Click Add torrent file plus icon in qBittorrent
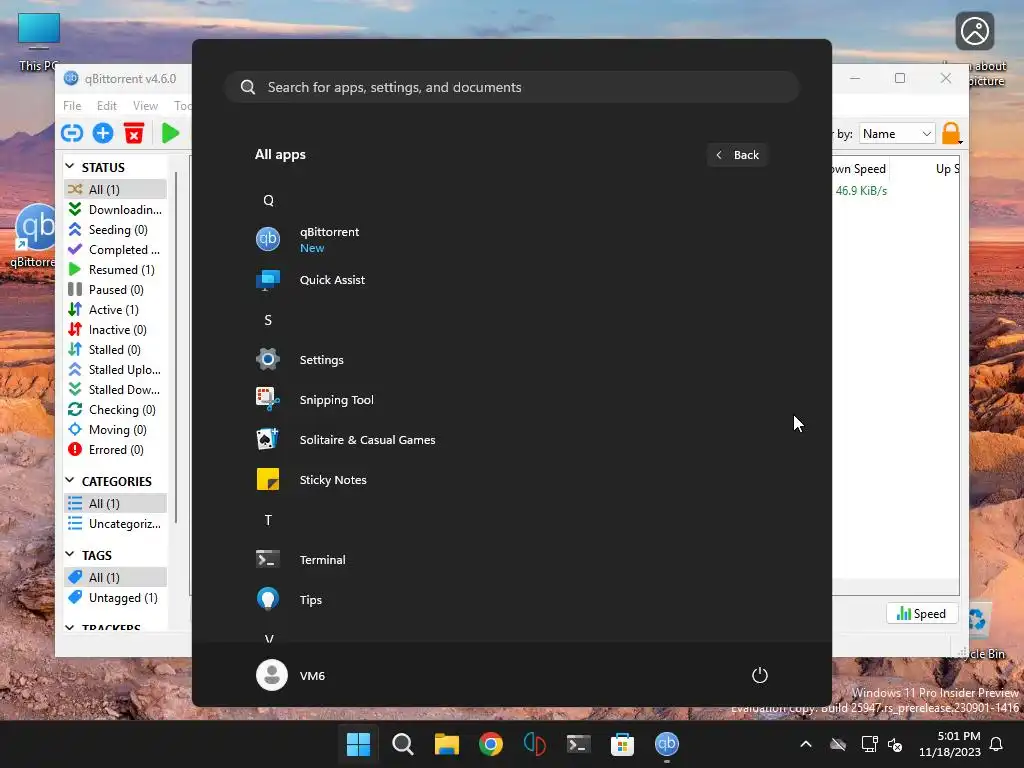Viewport: 1024px width, 768px height. tap(103, 133)
